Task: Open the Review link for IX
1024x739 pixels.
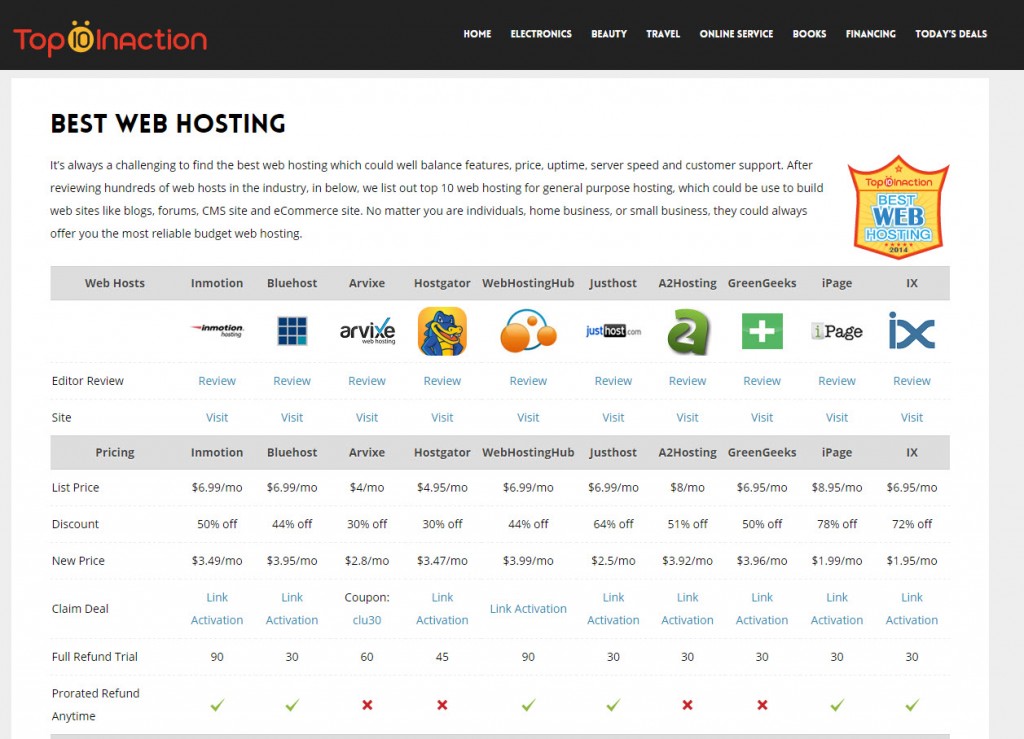Action: [x=911, y=381]
